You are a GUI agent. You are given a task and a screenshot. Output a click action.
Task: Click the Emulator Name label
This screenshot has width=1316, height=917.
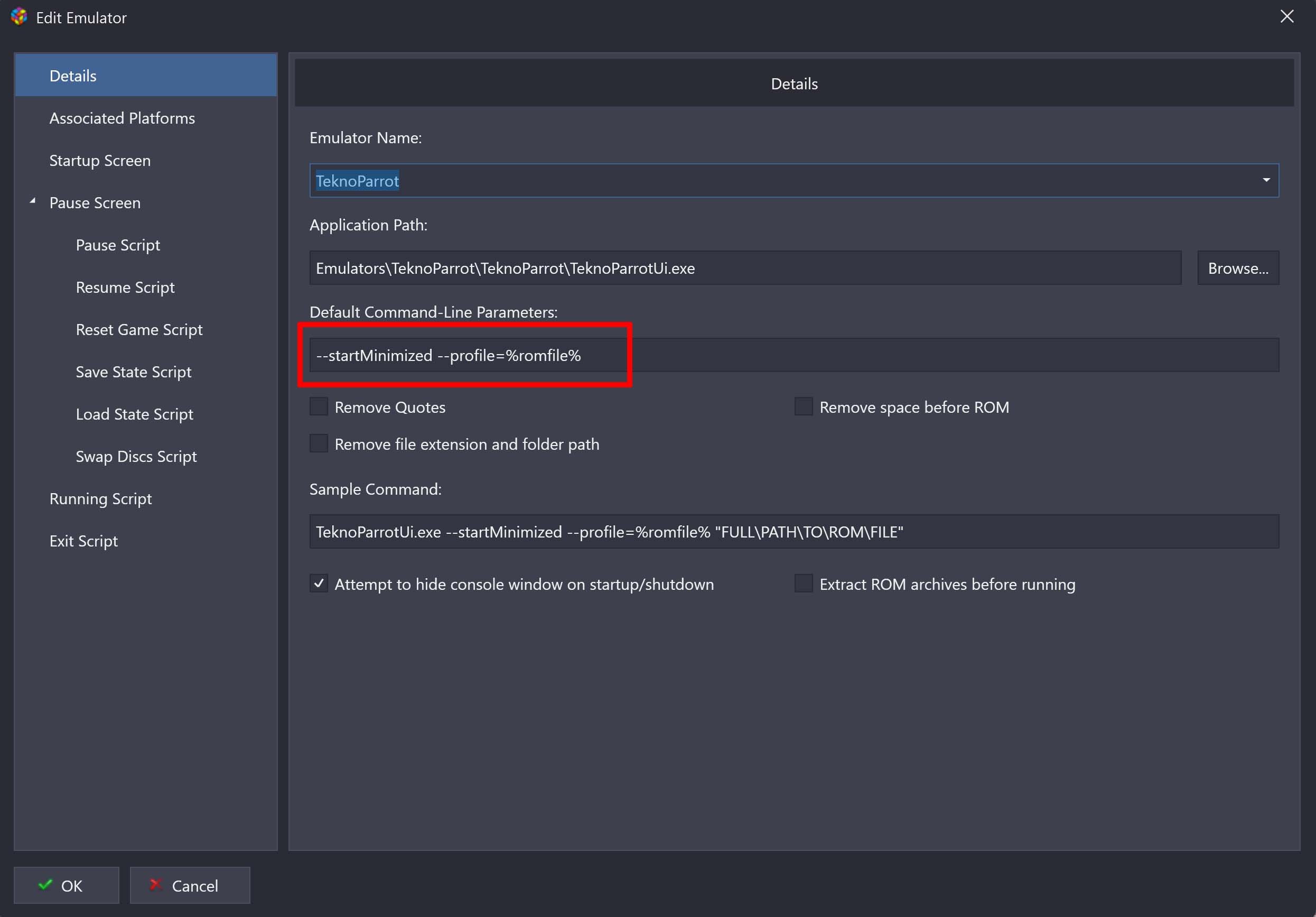pos(366,137)
